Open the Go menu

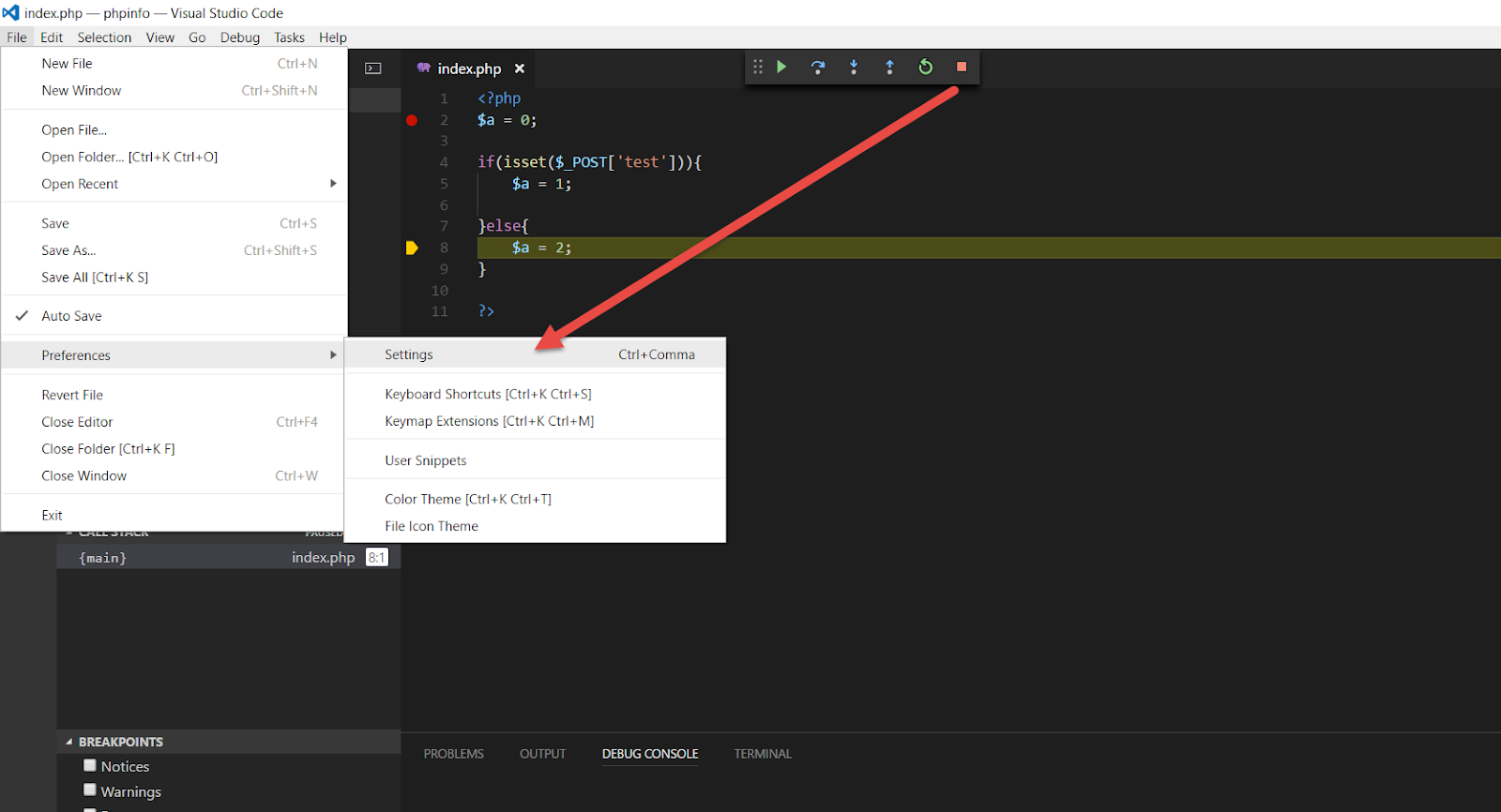coord(197,38)
